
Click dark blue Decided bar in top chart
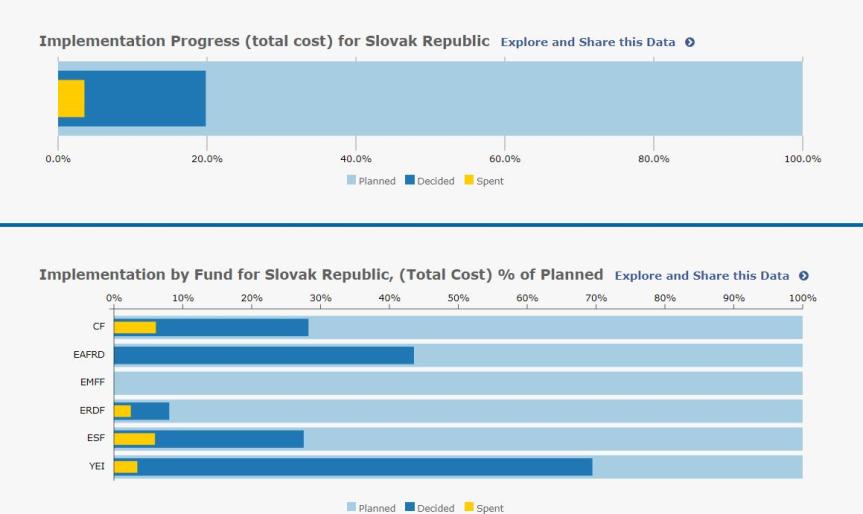pos(145,98)
